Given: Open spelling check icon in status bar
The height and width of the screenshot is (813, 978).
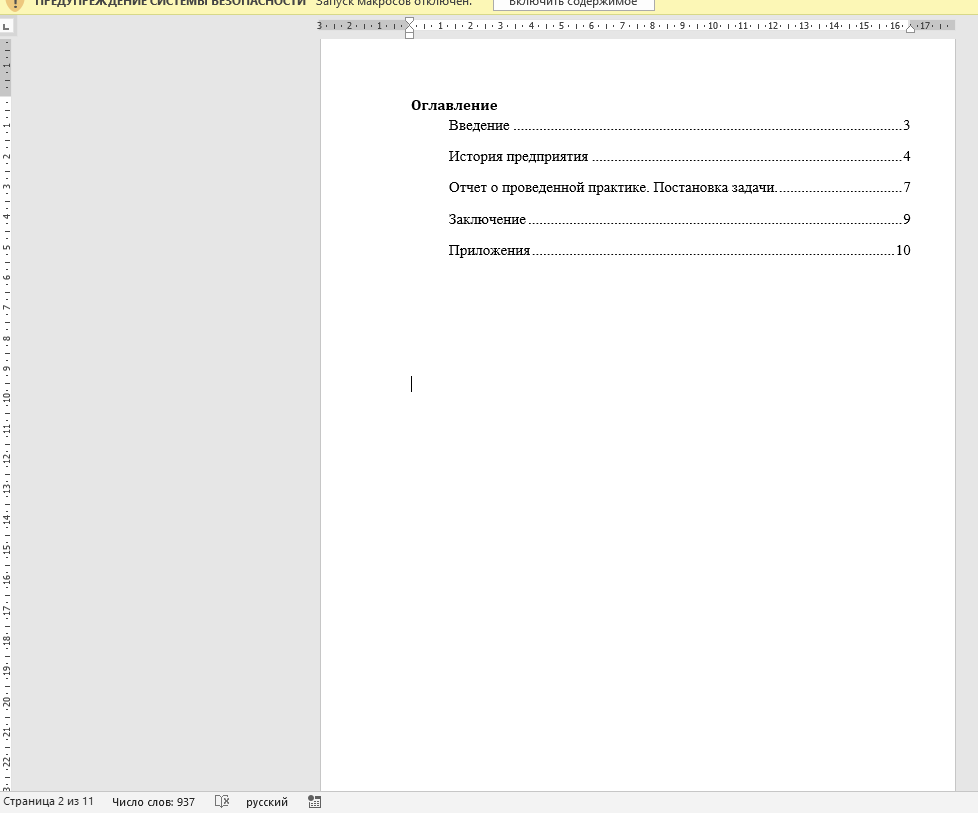Looking at the screenshot, I should tap(222, 802).
